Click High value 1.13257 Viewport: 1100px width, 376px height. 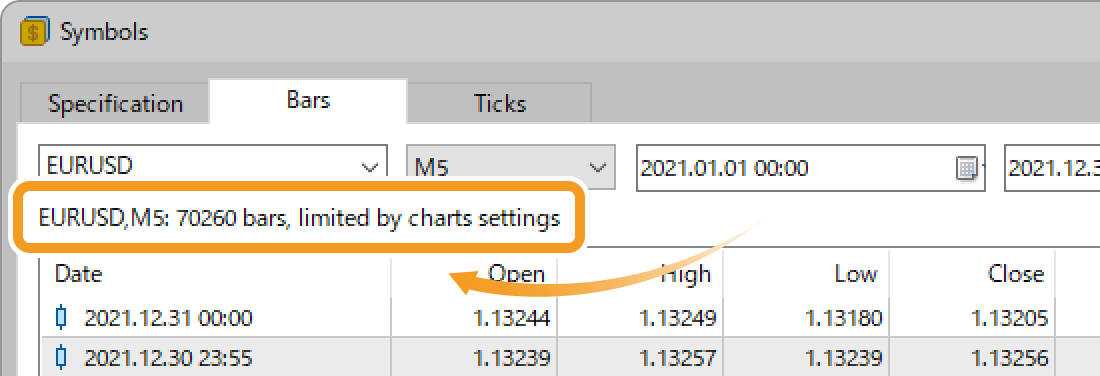(x=678, y=359)
